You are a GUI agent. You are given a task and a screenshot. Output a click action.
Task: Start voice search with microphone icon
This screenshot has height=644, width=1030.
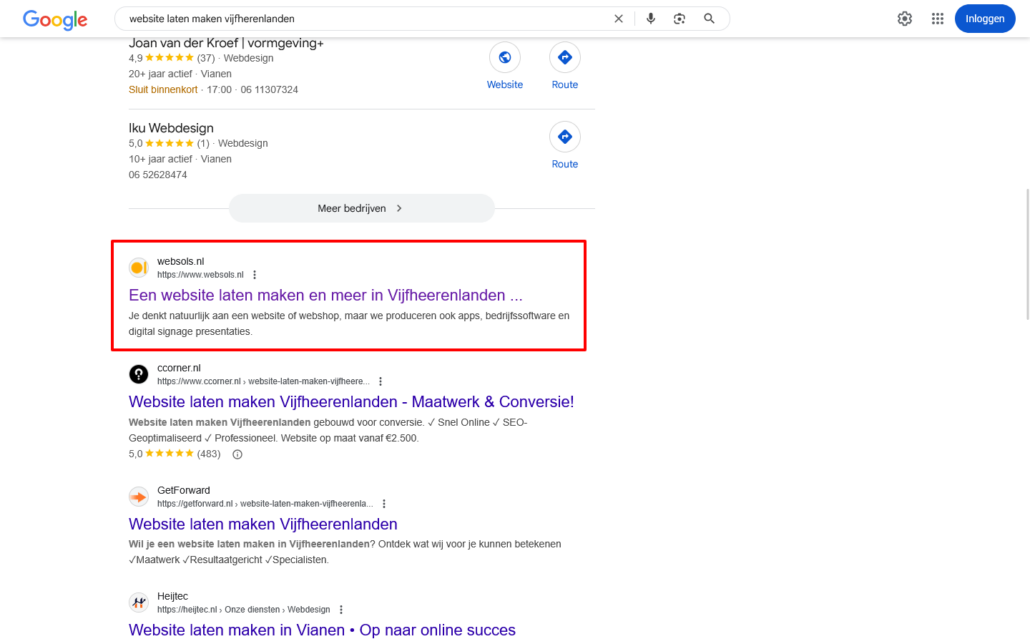click(650, 19)
